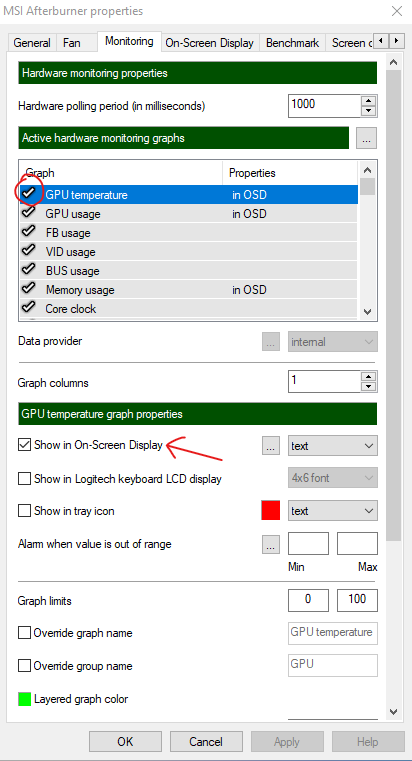Click the main panel scrollbar up arrow
Viewport: 412px width, 761px height.
click(394, 62)
